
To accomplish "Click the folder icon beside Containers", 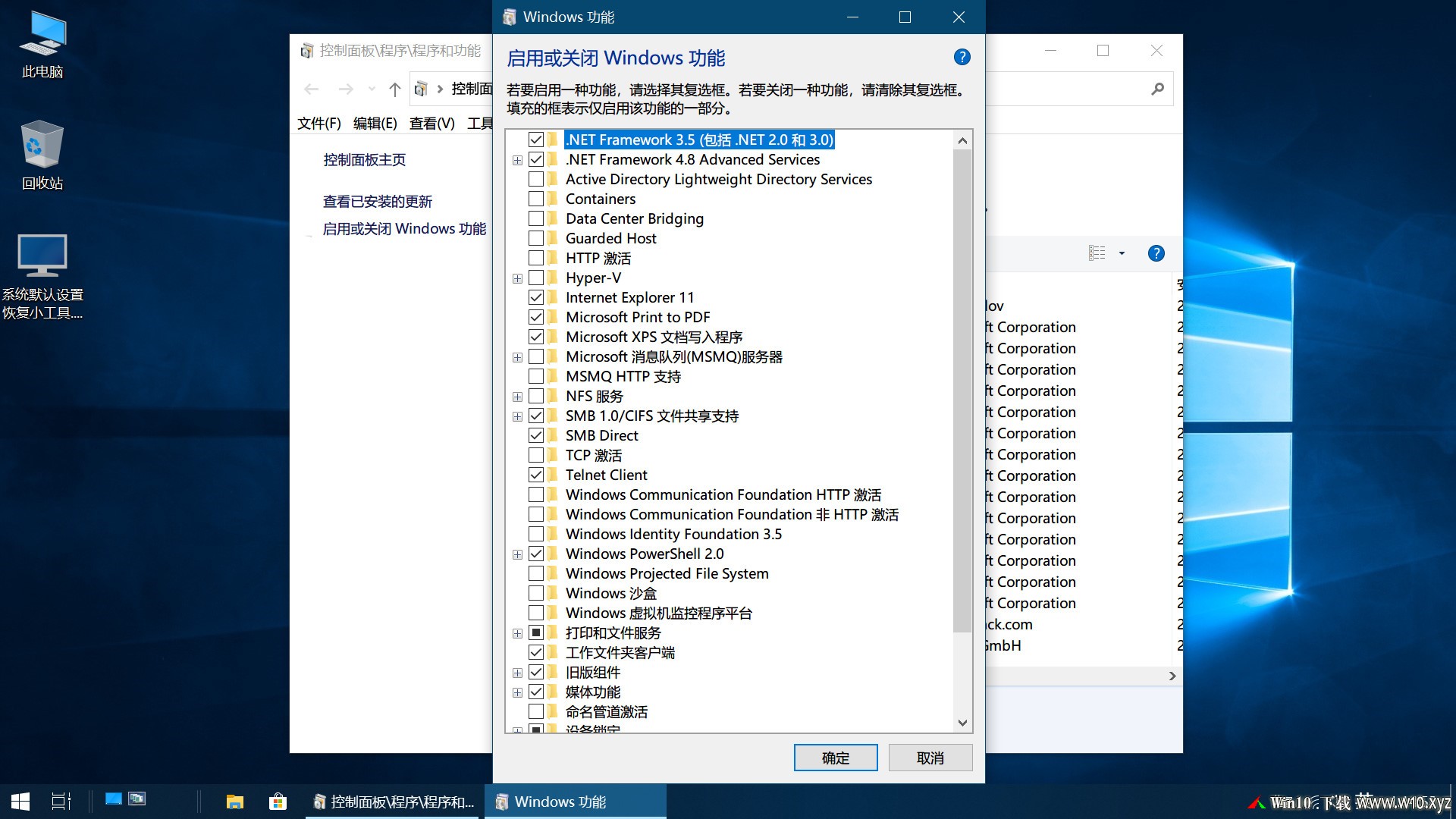I will (553, 199).
